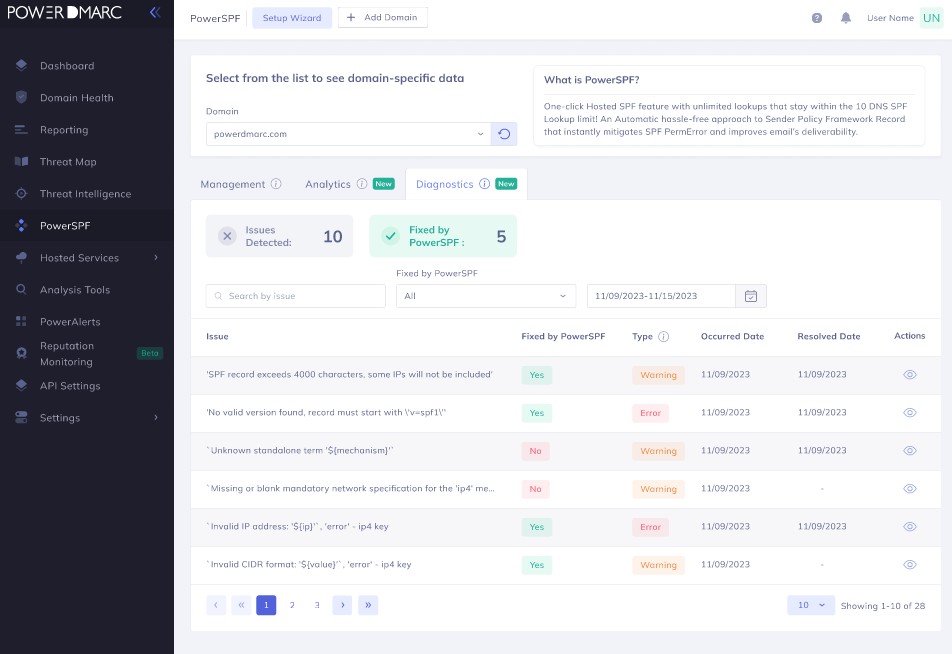Click the date range field 11/09/2023-11/15/2023
This screenshot has width=952, height=654.
pyautogui.click(x=661, y=296)
